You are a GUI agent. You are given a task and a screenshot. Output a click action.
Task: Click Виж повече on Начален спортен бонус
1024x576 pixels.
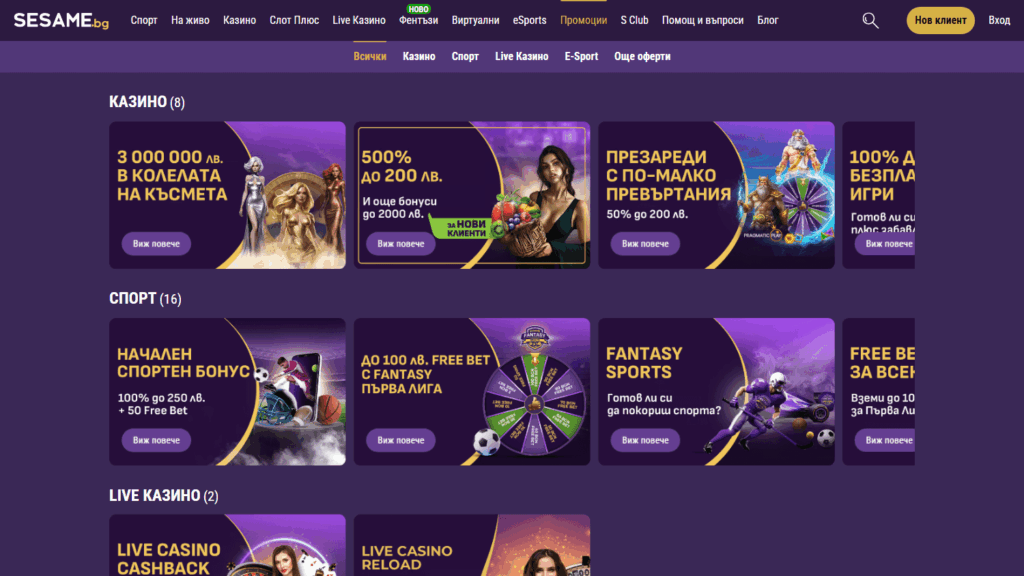click(x=156, y=440)
